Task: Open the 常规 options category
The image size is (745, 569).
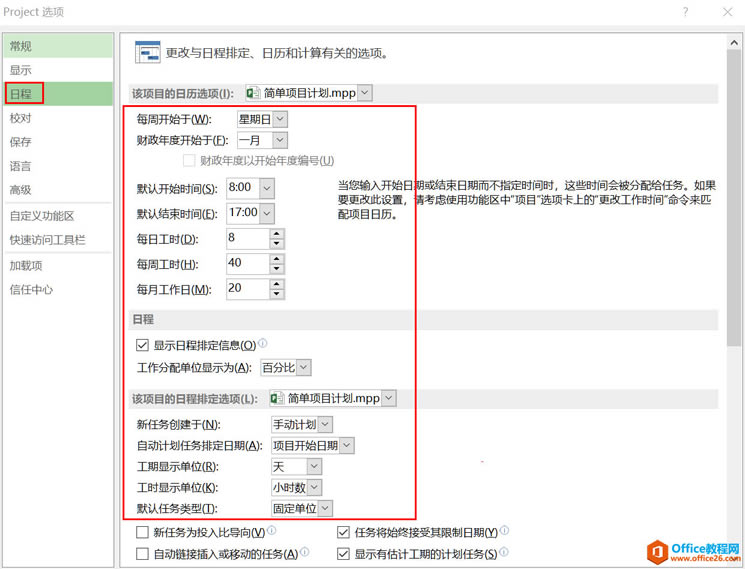Action: pyautogui.click(x=58, y=46)
